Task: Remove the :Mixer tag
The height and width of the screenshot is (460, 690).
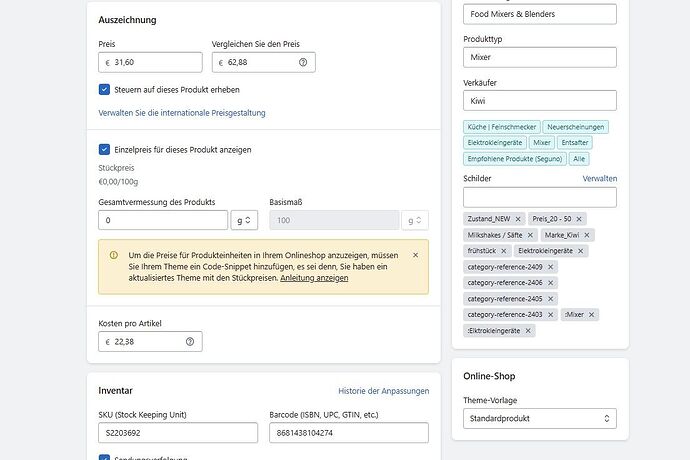Action: pos(592,315)
